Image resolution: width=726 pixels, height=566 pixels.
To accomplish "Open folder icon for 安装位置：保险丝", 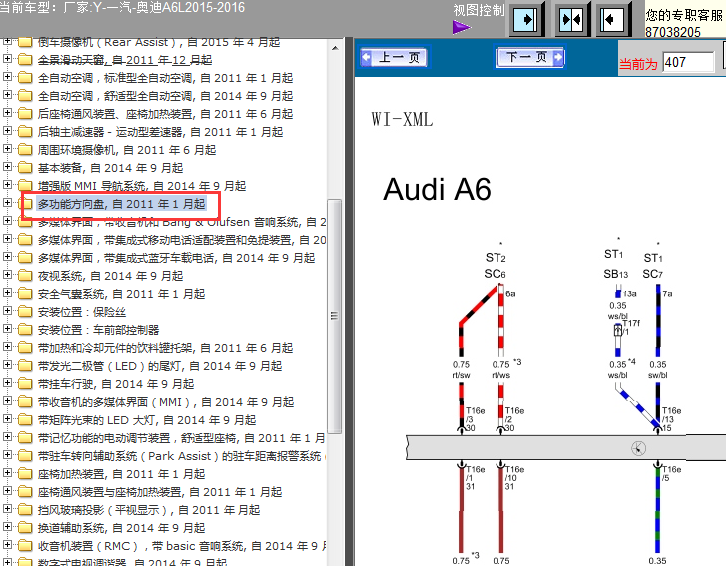I will point(25,312).
